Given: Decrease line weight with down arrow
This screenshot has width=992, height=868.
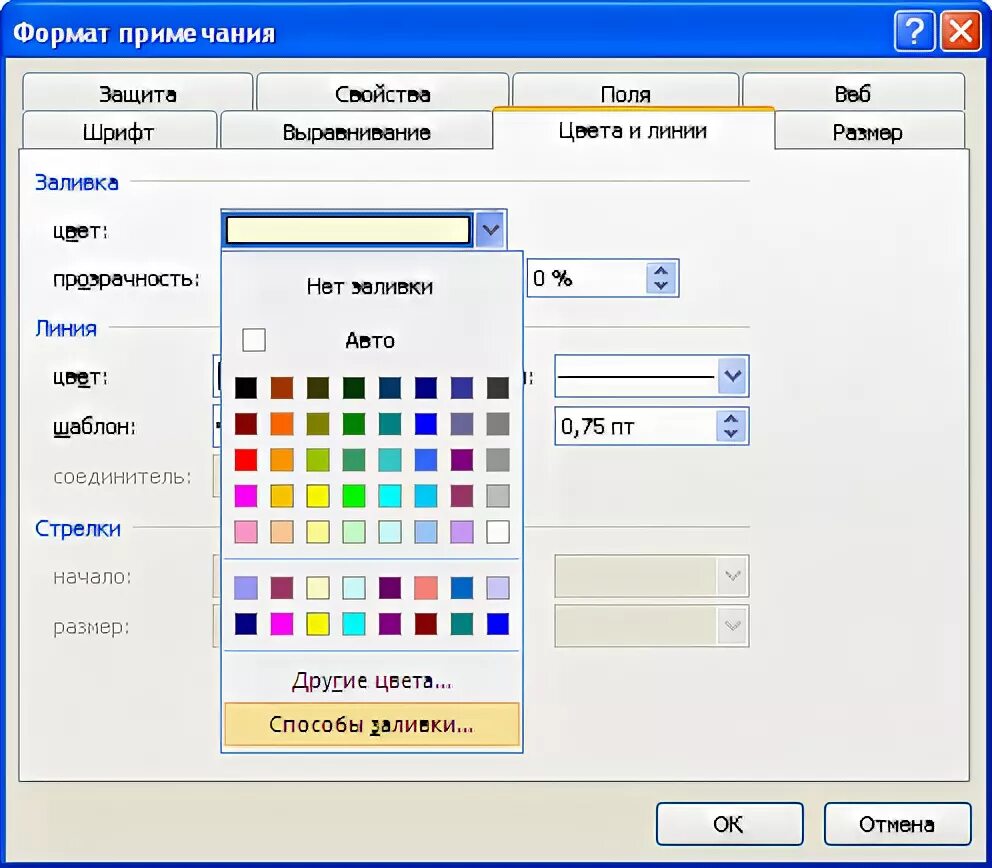Looking at the screenshot, I should [731, 434].
